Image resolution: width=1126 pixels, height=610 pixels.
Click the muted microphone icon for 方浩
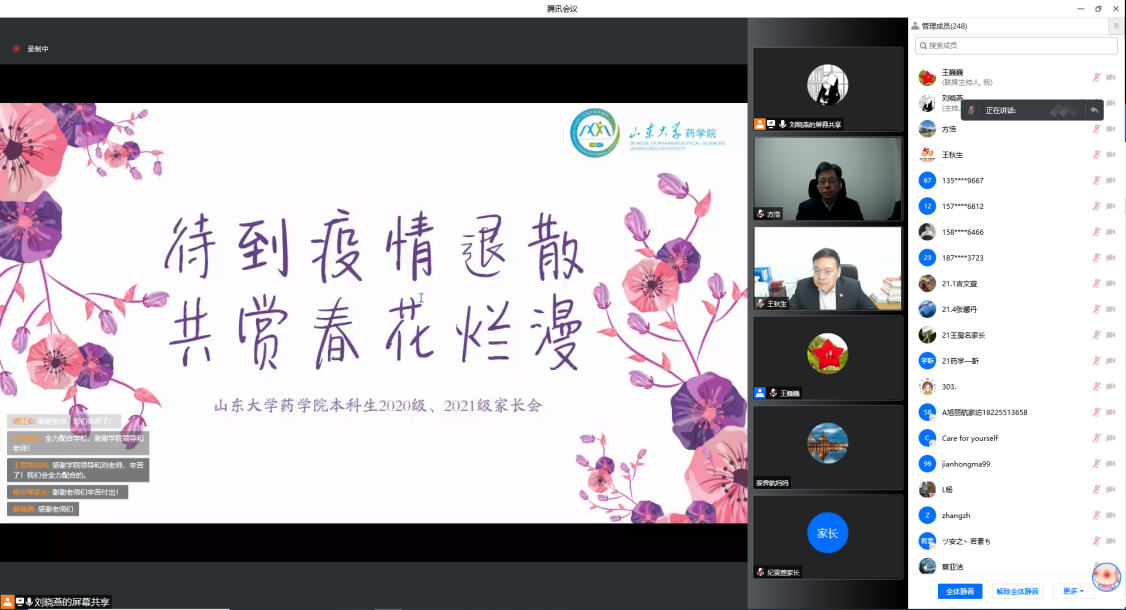coord(1096,129)
